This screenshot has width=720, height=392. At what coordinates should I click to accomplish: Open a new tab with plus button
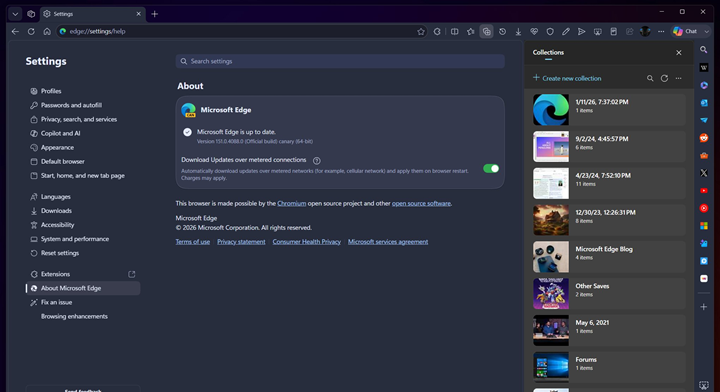click(155, 14)
